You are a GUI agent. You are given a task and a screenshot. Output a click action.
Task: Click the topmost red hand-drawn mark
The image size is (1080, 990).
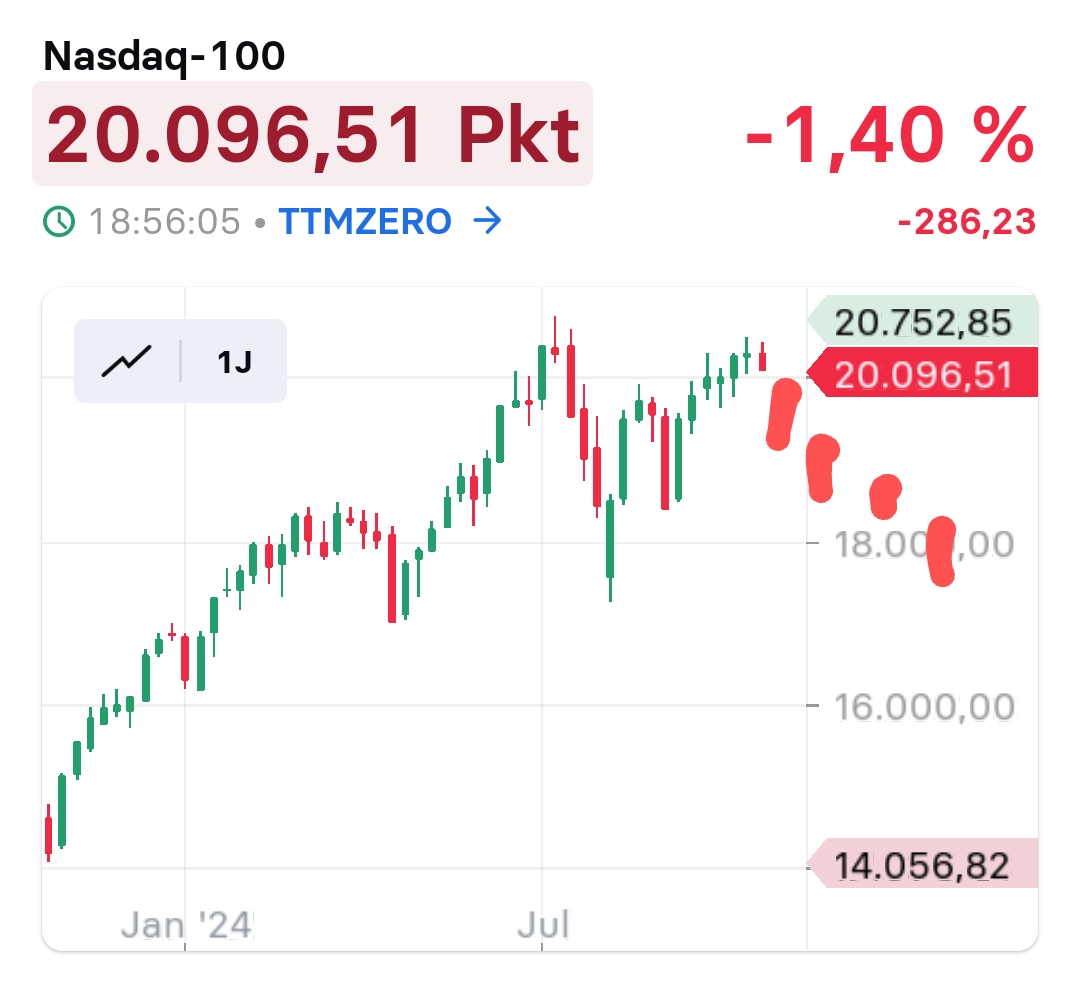pyautogui.click(x=783, y=412)
